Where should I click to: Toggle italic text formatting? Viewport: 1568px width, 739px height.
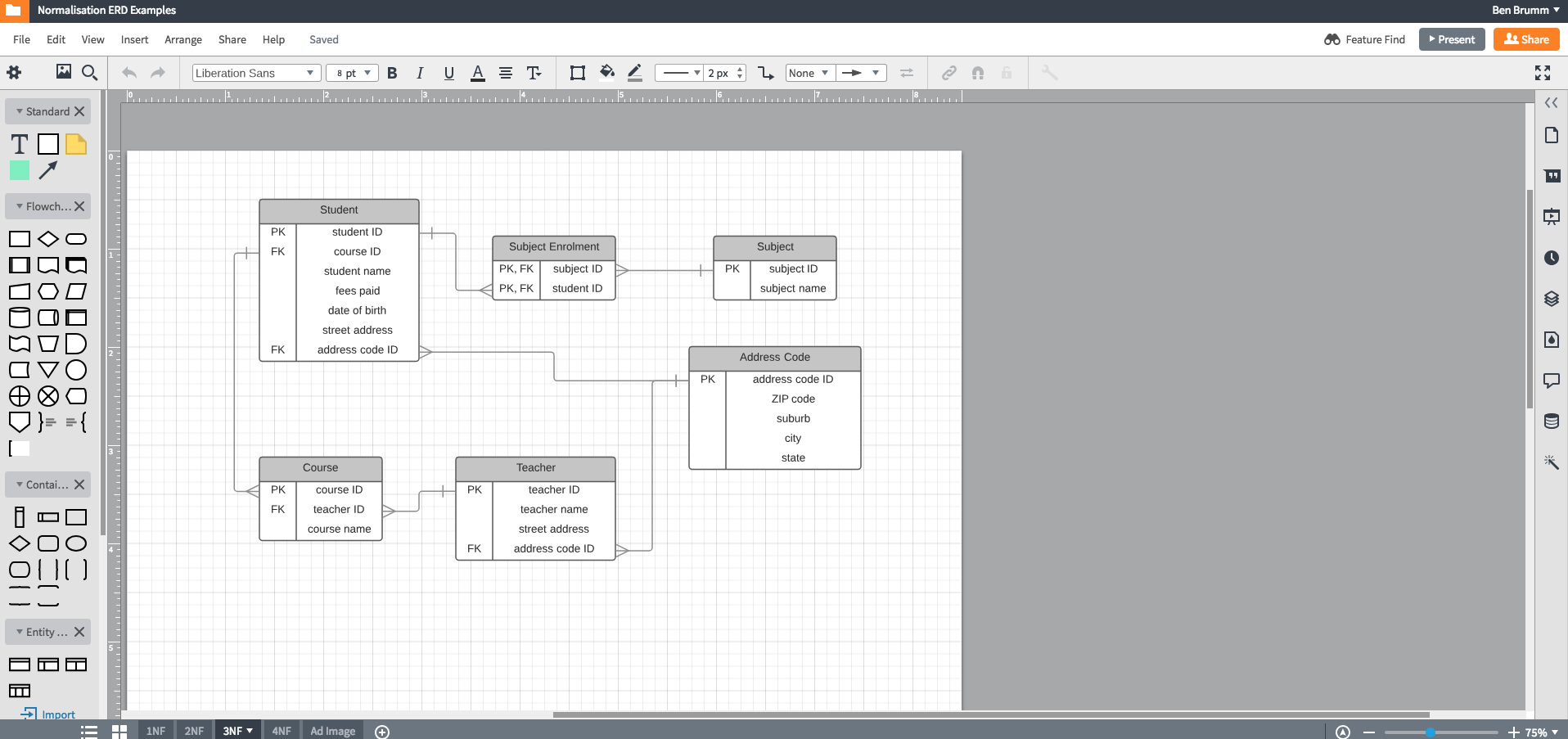click(420, 73)
